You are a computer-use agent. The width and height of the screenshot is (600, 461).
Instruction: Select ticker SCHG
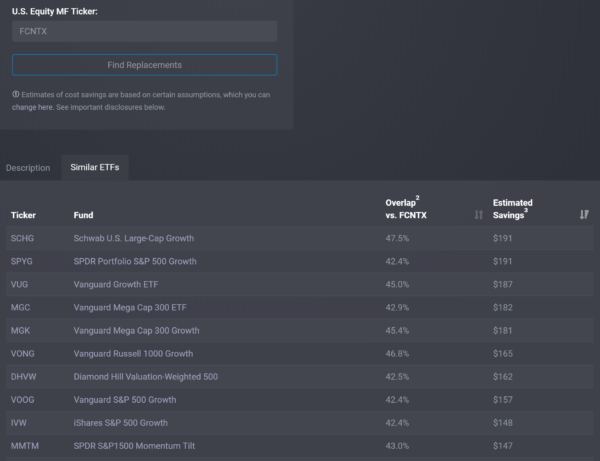[22, 238]
